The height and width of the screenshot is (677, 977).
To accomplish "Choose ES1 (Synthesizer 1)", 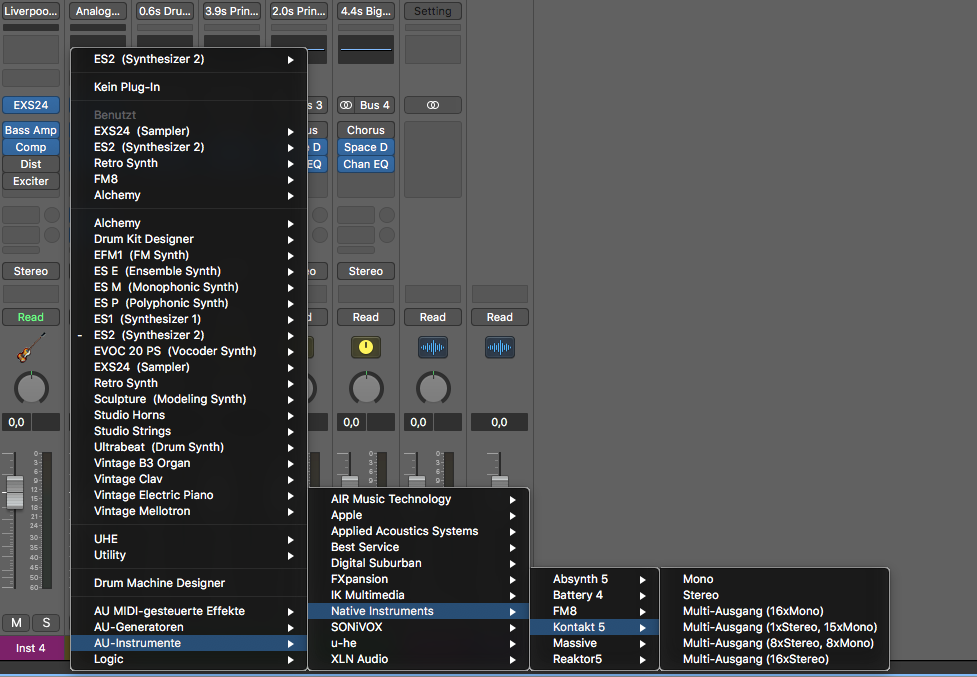I will [x=189, y=320].
